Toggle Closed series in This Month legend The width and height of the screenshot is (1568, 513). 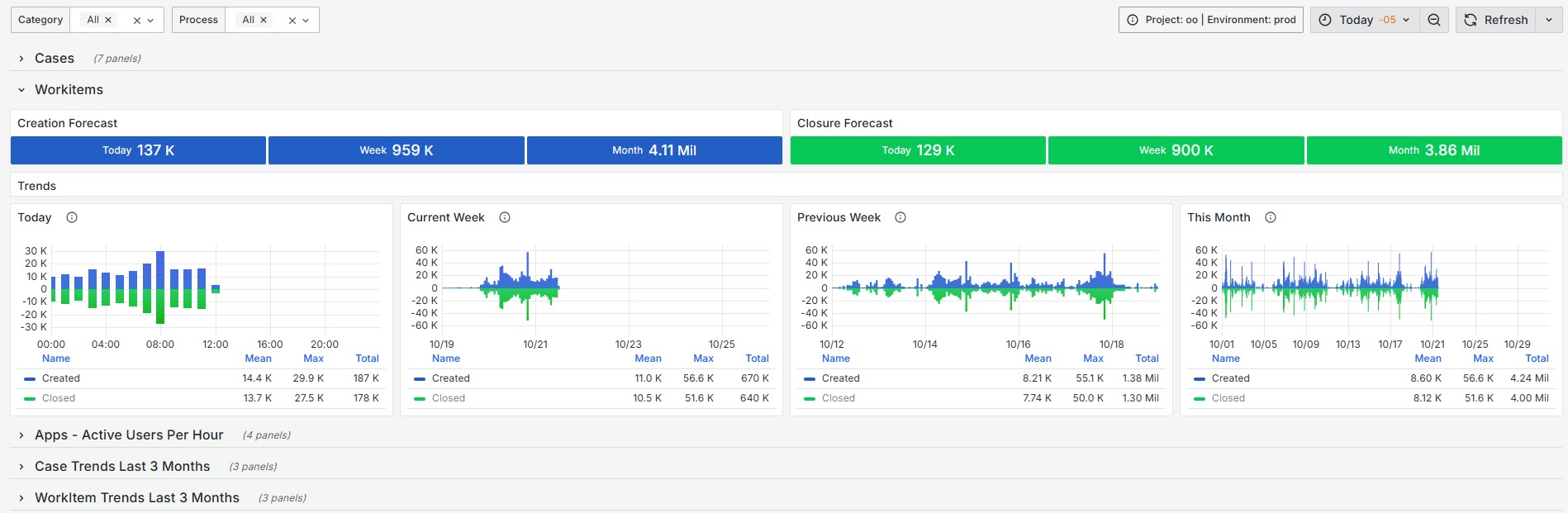point(1228,398)
